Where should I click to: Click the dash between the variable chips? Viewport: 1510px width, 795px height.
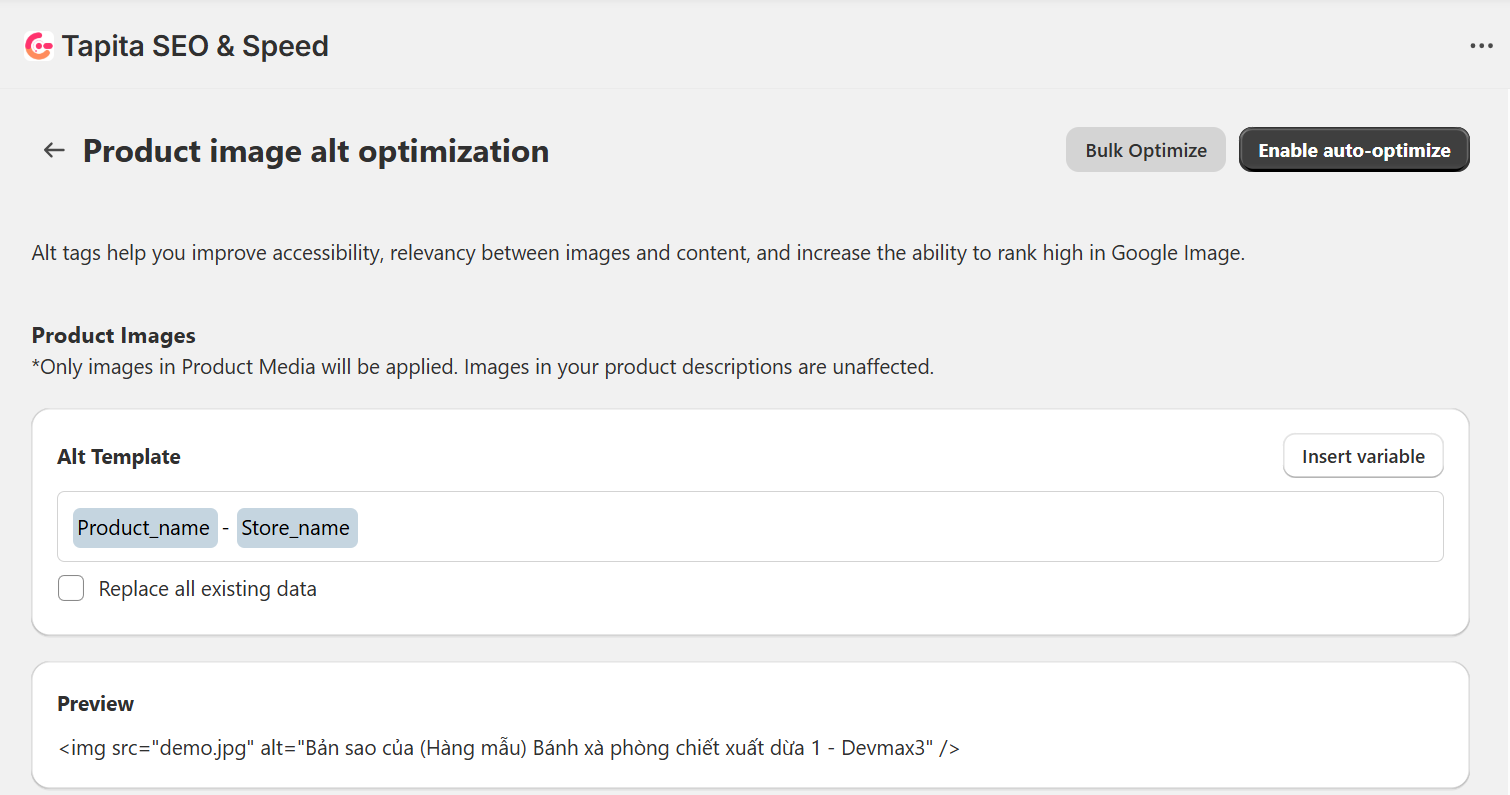coord(226,528)
